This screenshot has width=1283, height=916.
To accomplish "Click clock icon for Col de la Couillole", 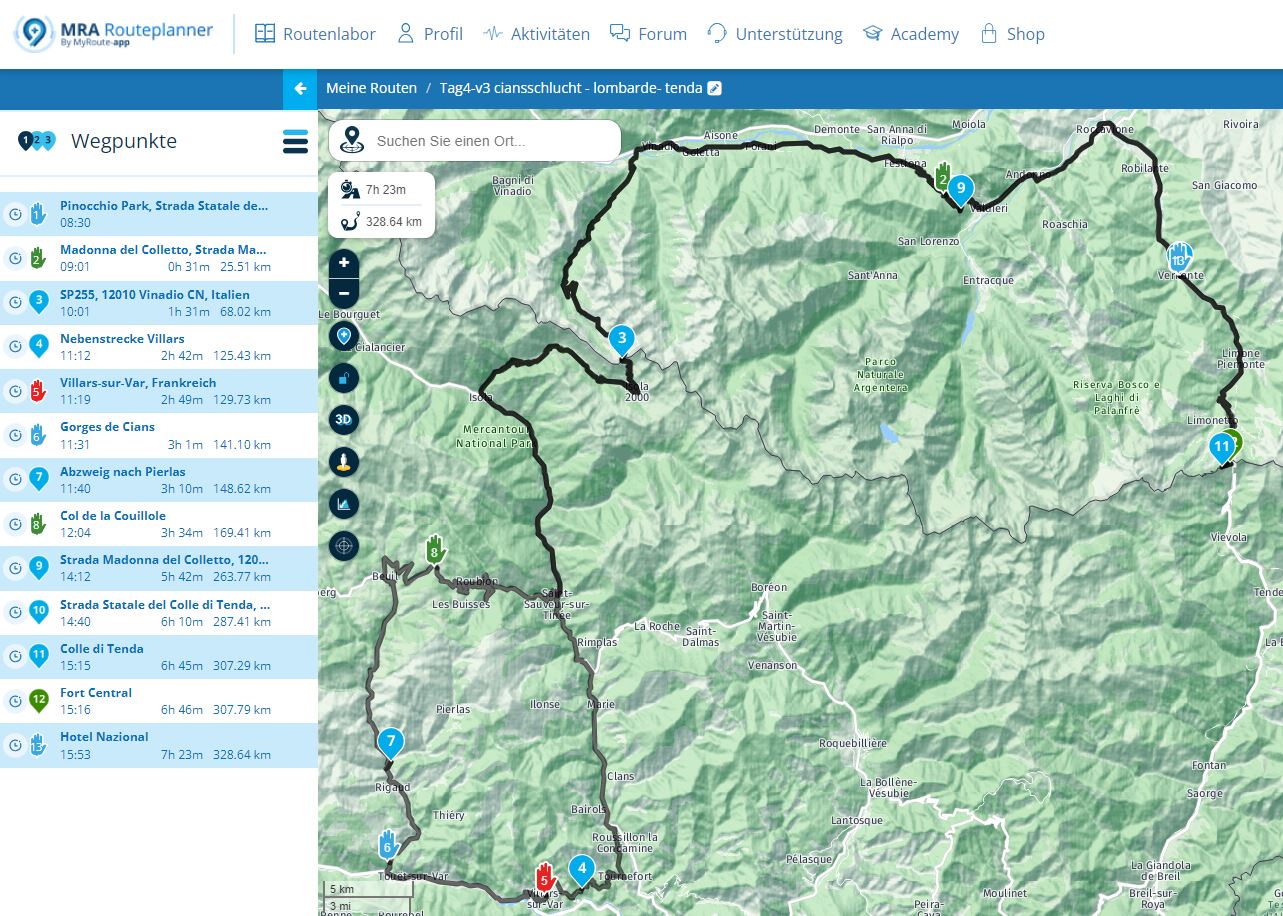I will click(x=15, y=524).
